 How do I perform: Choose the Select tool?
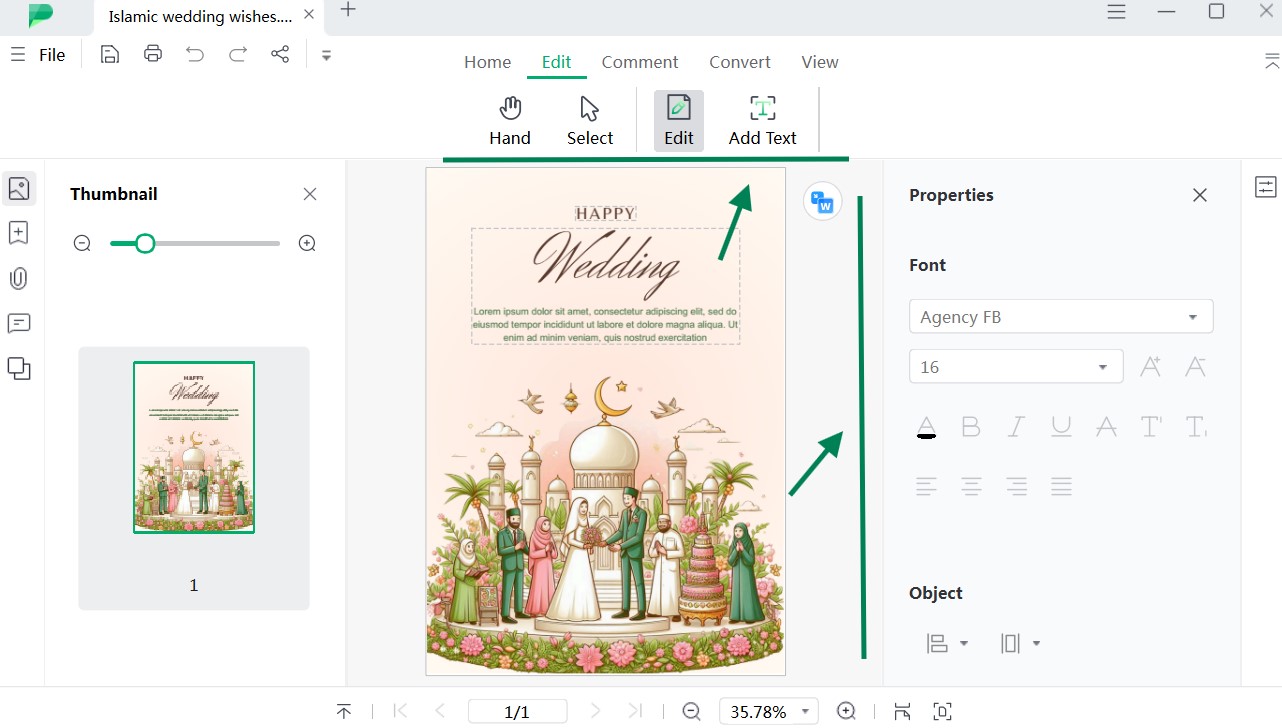590,122
